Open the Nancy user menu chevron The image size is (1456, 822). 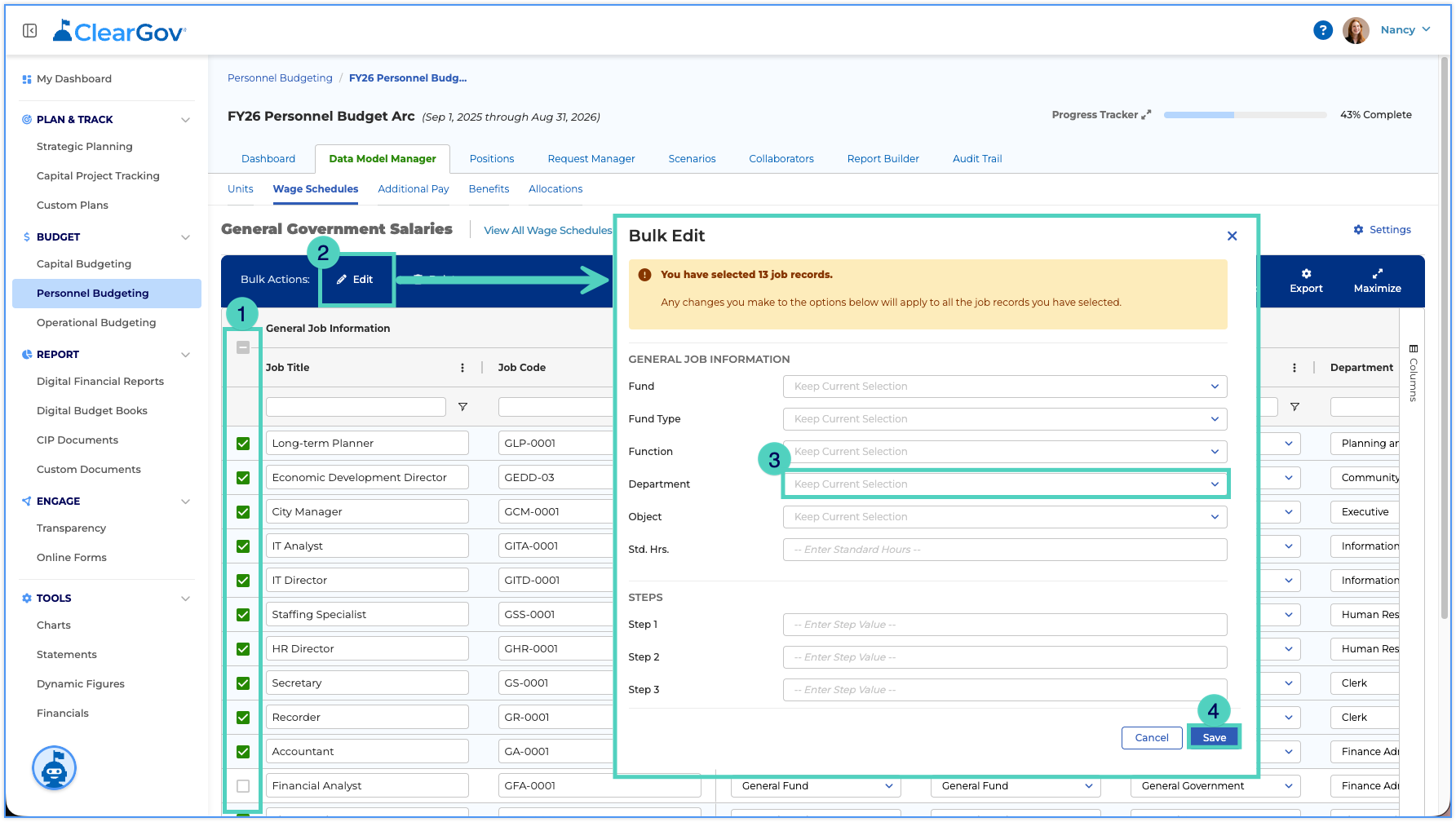pyautogui.click(x=1427, y=29)
